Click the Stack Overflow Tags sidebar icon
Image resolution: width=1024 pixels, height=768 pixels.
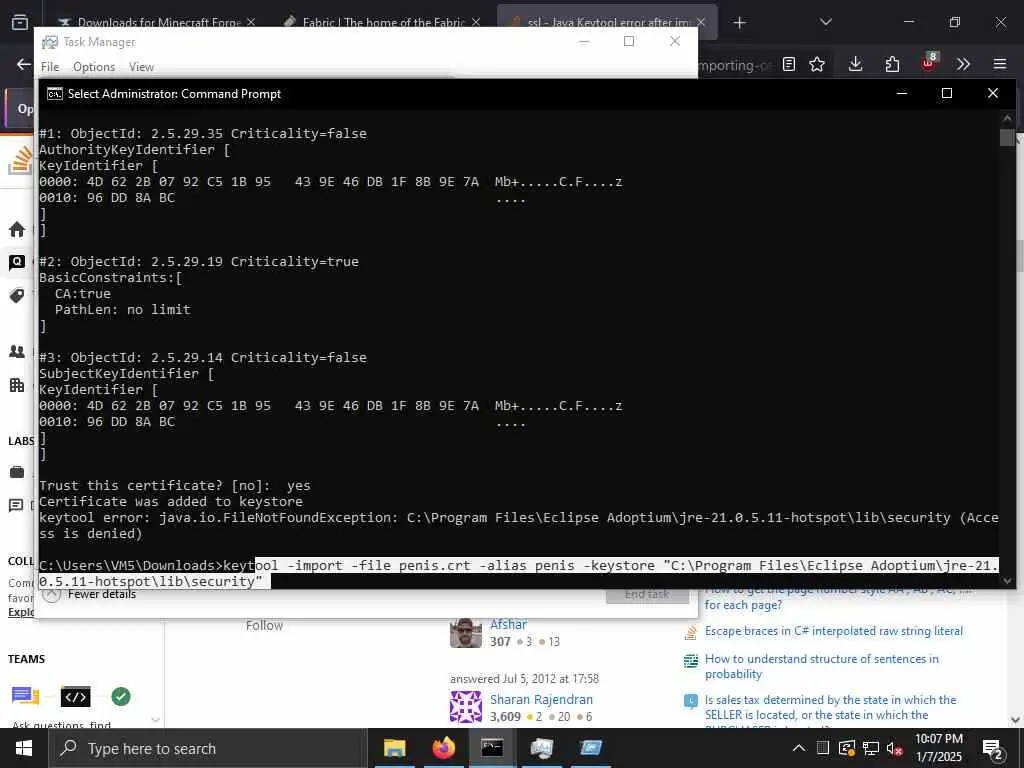(17, 295)
